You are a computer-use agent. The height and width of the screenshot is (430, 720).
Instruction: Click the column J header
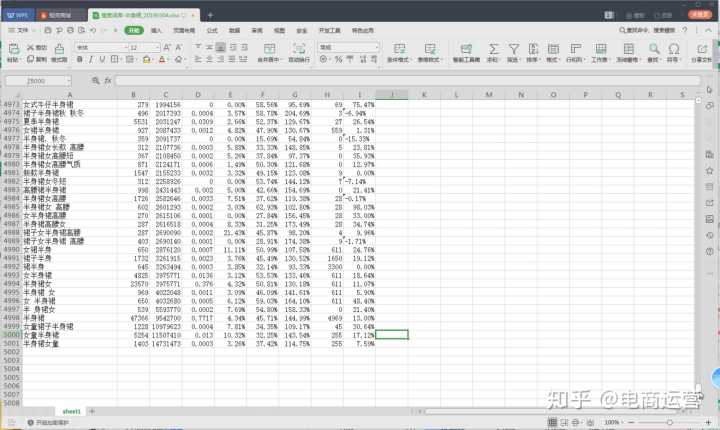(x=392, y=95)
